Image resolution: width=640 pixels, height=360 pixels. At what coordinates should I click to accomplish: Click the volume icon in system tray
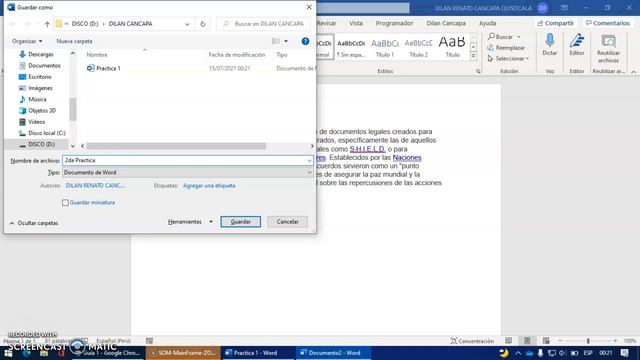pos(562,353)
